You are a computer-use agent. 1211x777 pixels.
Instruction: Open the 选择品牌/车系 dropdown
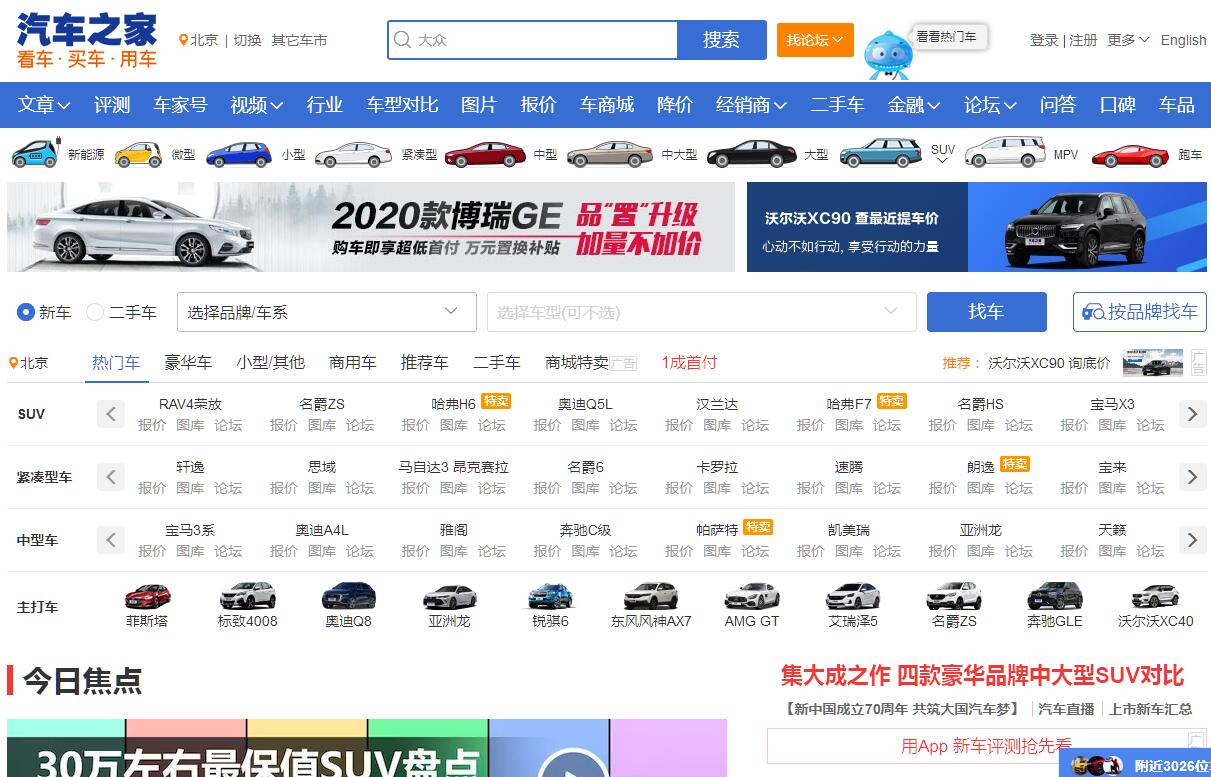click(326, 312)
